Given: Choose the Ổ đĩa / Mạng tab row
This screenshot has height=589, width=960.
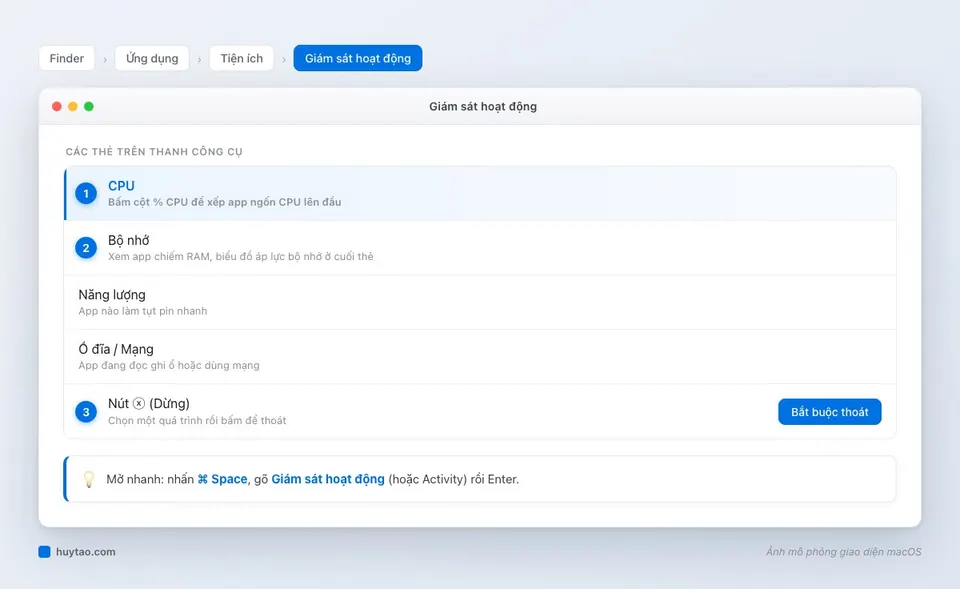Looking at the screenshot, I should (x=481, y=357).
